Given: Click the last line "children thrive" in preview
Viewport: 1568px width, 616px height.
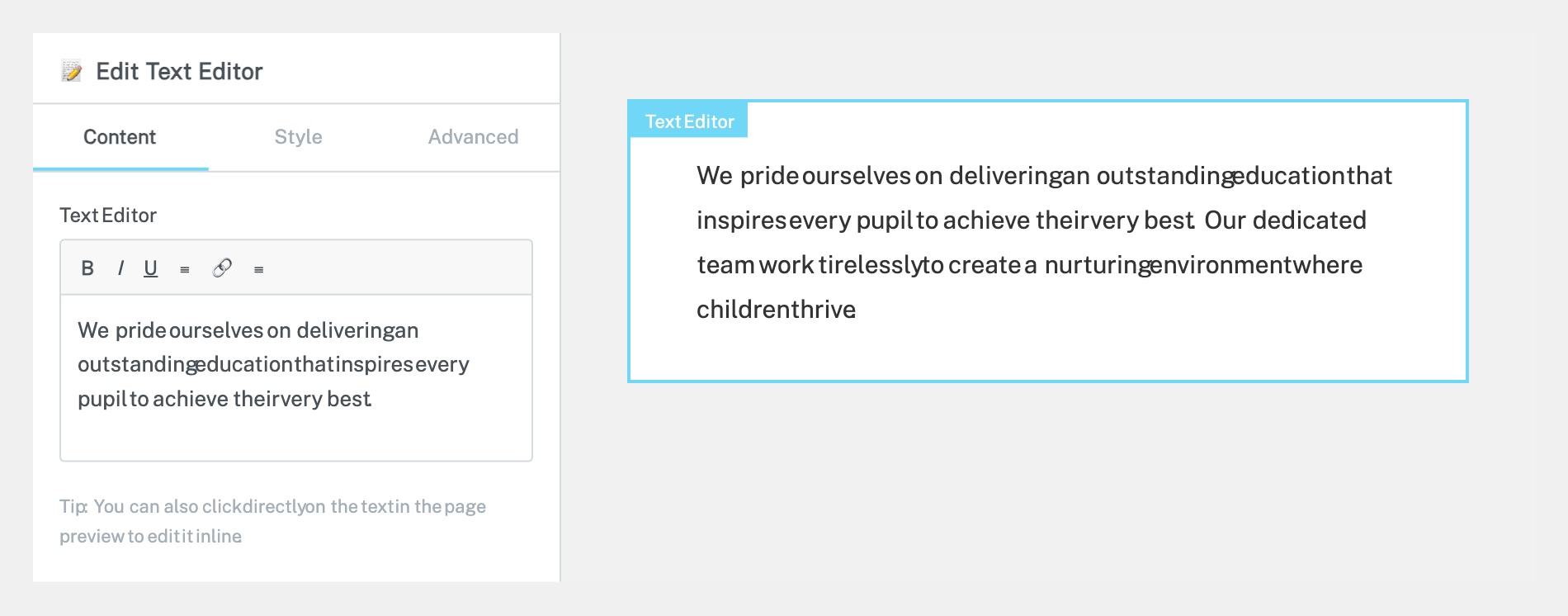Looking at the screenshot, I should [776, 309].
